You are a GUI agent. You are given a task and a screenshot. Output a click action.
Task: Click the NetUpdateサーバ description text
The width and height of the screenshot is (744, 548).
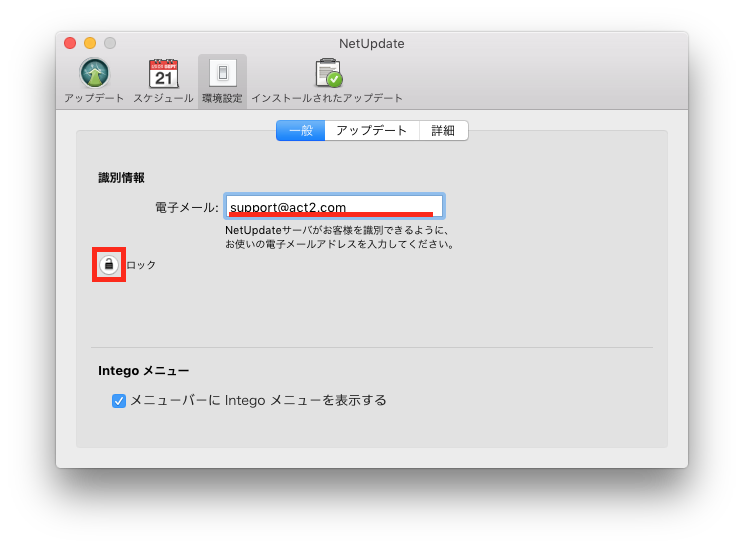(x=339, y=237)
